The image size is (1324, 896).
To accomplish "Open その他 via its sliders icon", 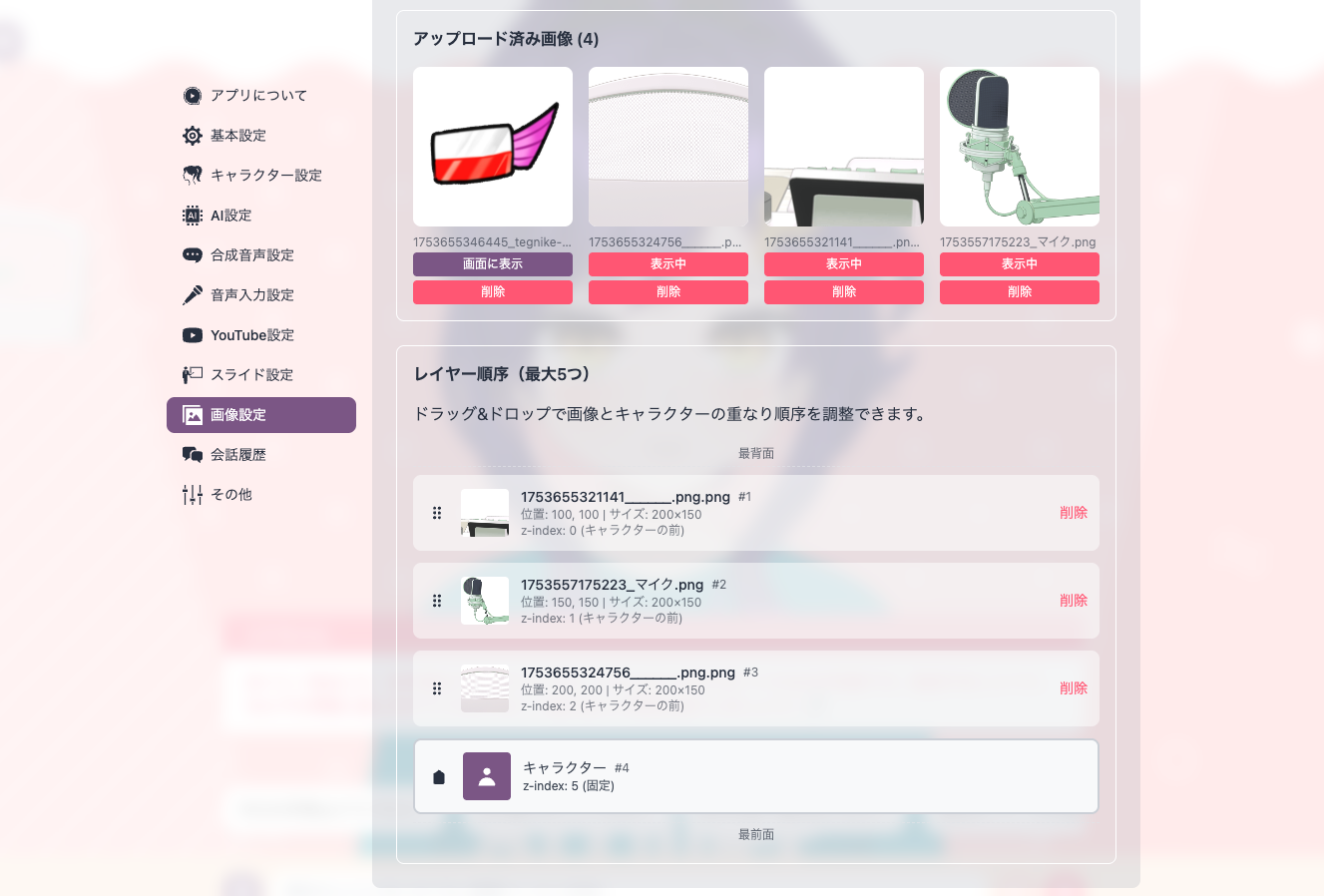I will tap(191, 494).
